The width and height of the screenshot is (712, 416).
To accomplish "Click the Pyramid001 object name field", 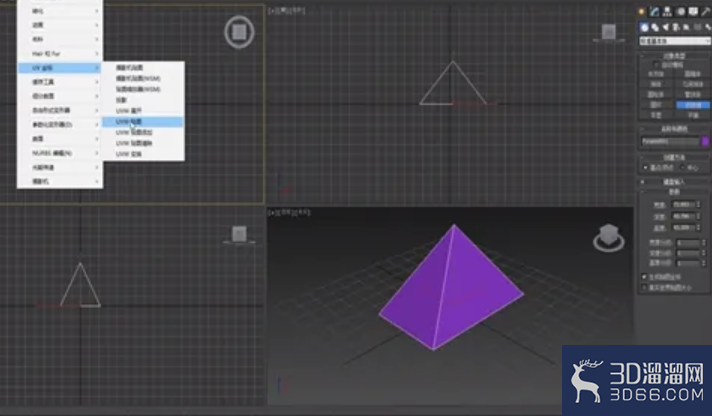I will pyautogui.click(x=670, y=142).
